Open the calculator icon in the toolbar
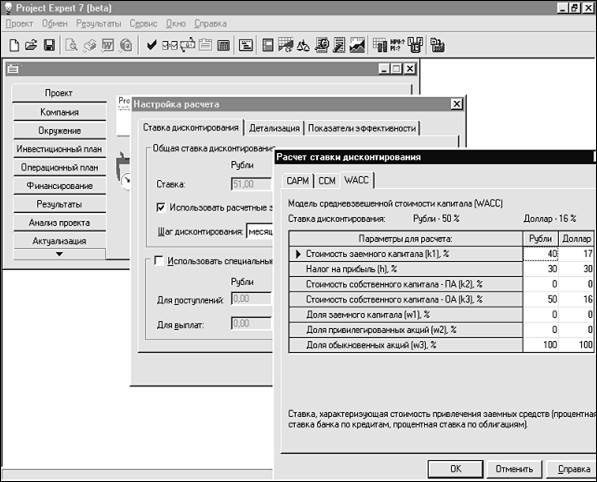The image size is (597, 482). click(223, 45)
